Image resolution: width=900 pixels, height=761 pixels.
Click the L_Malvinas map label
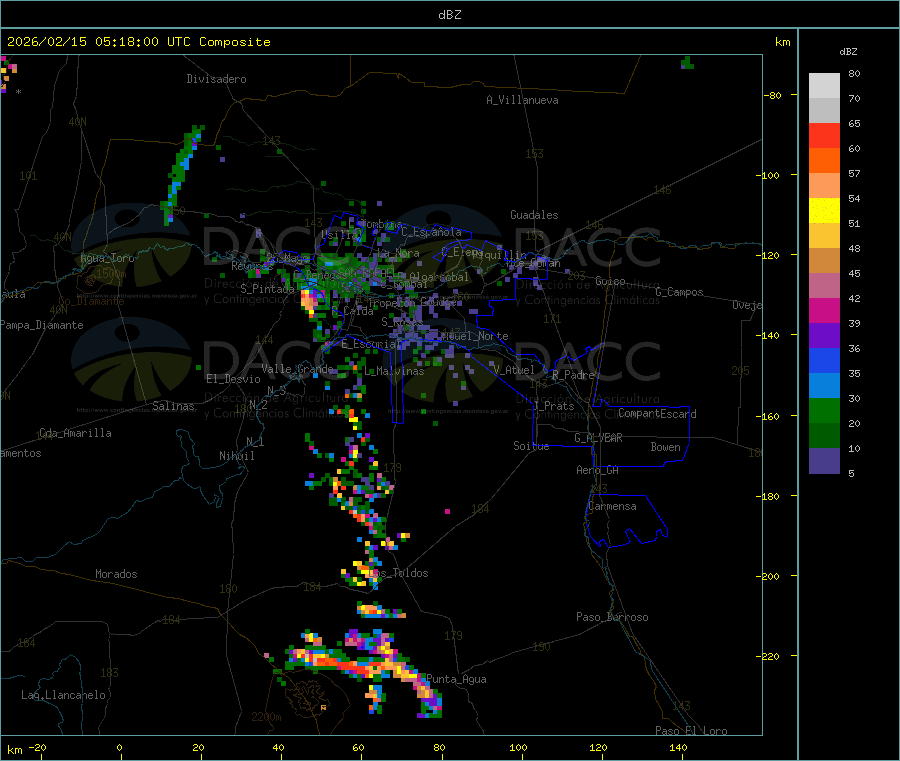(394, 371)
